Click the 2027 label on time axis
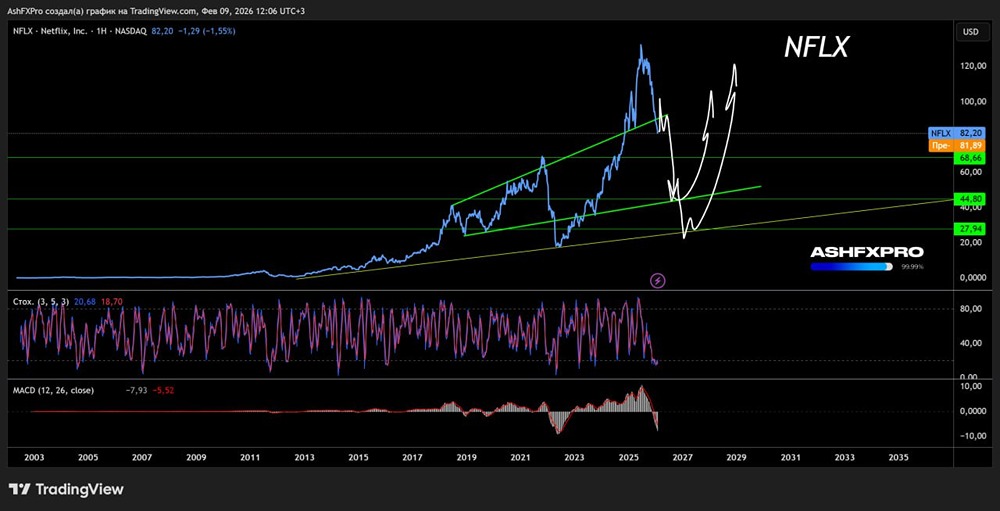This screenshot has width=1000, height=511. (682, 457)
